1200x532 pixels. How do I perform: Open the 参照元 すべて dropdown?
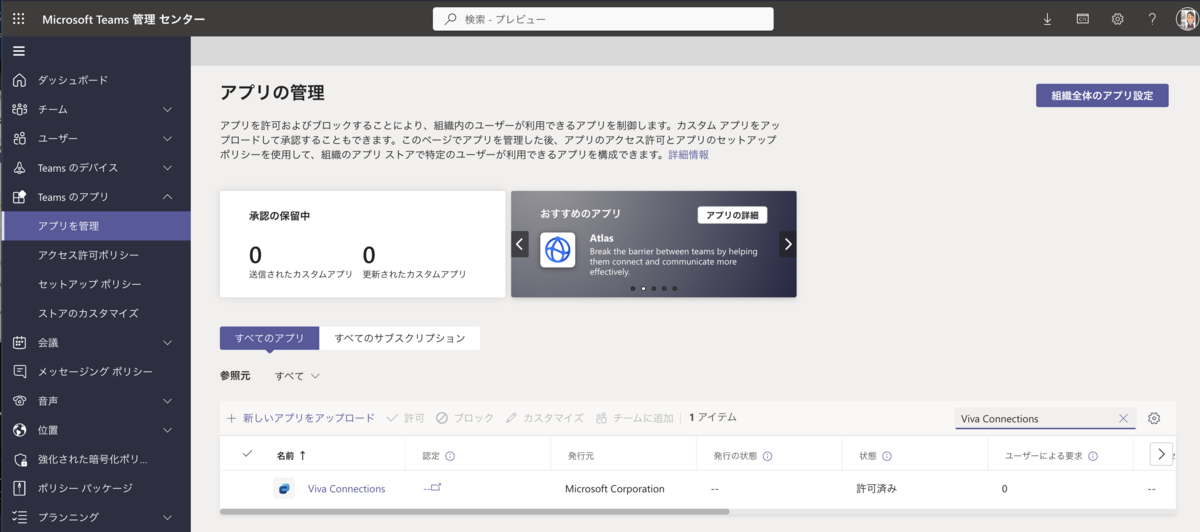(298, 376)
